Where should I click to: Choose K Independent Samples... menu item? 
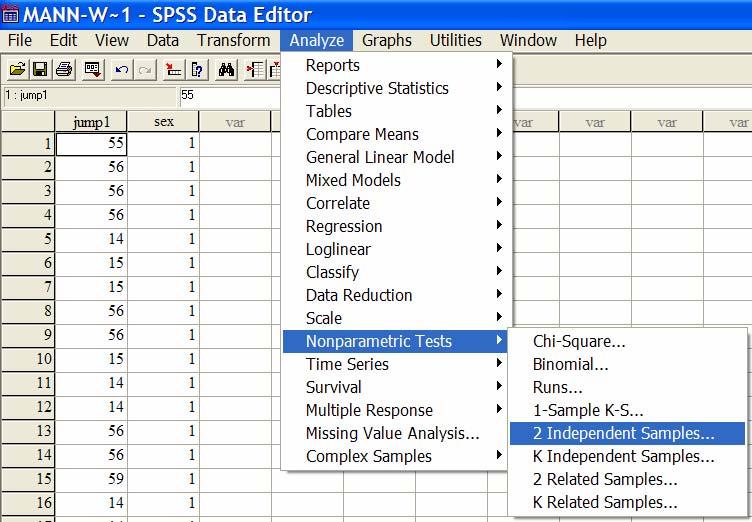click(627, 456)
